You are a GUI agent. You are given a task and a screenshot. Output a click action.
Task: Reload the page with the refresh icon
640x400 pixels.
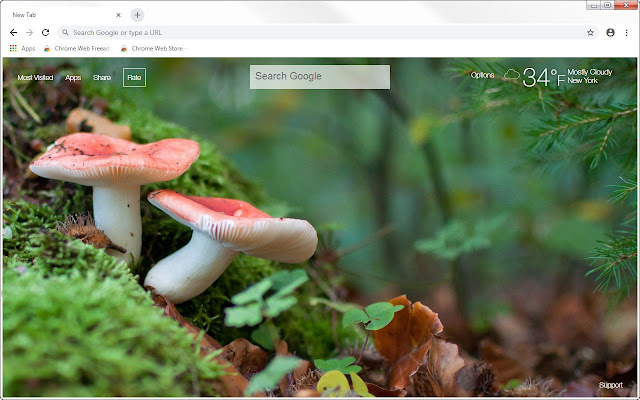coord(45,33)
